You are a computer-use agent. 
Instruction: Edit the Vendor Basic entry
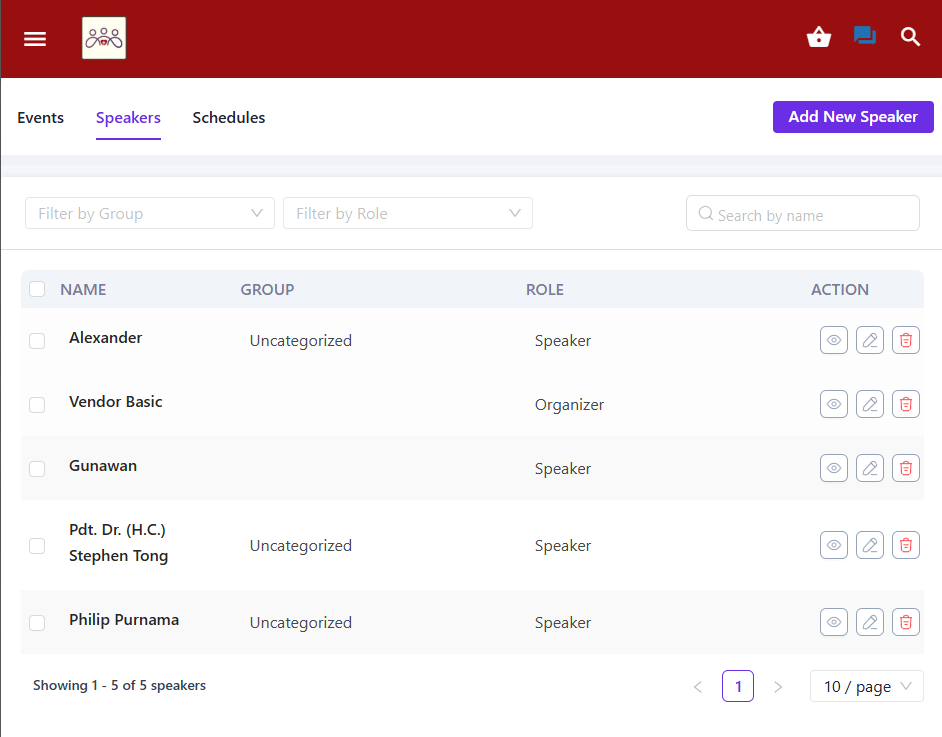pos(870,404)
